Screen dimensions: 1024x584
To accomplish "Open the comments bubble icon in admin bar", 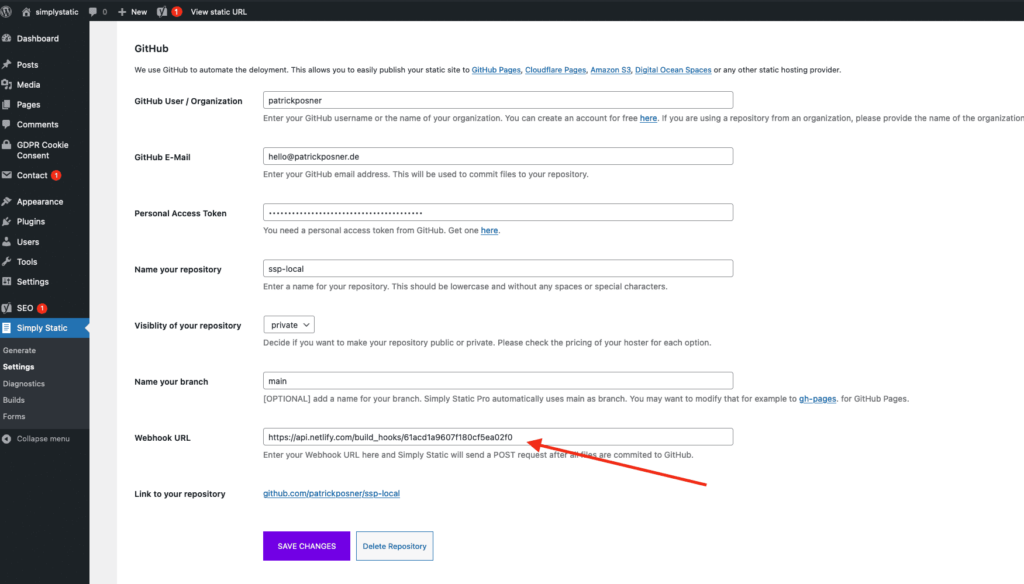I will point(93,12).
